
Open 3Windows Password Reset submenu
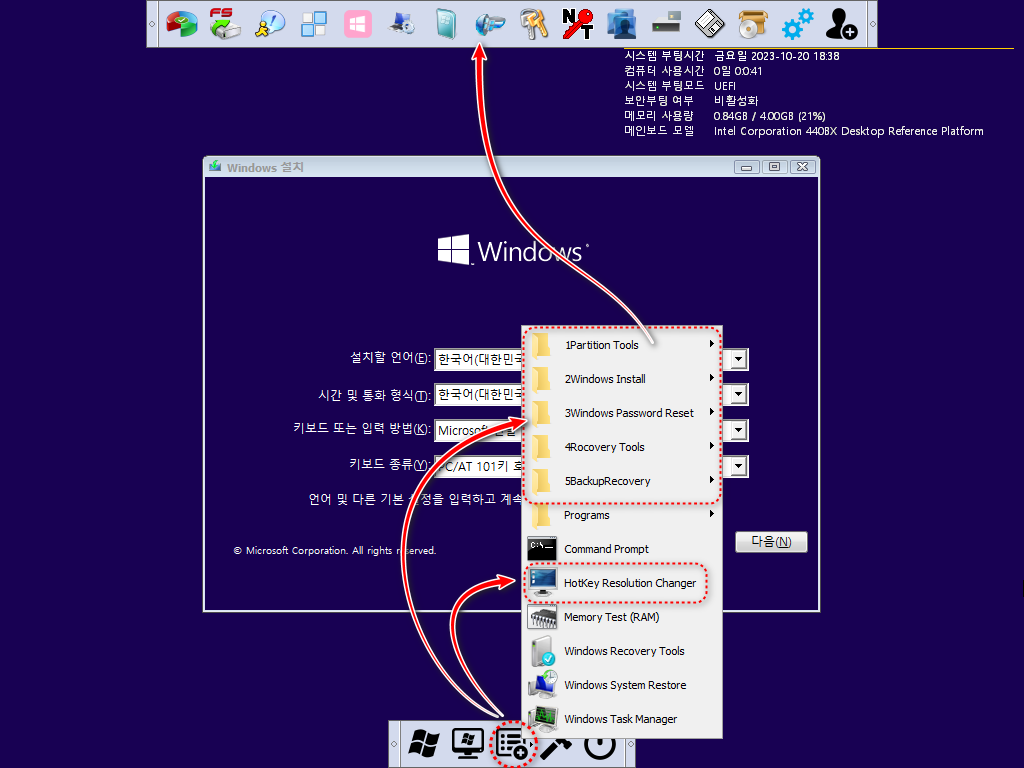(622, 413)
